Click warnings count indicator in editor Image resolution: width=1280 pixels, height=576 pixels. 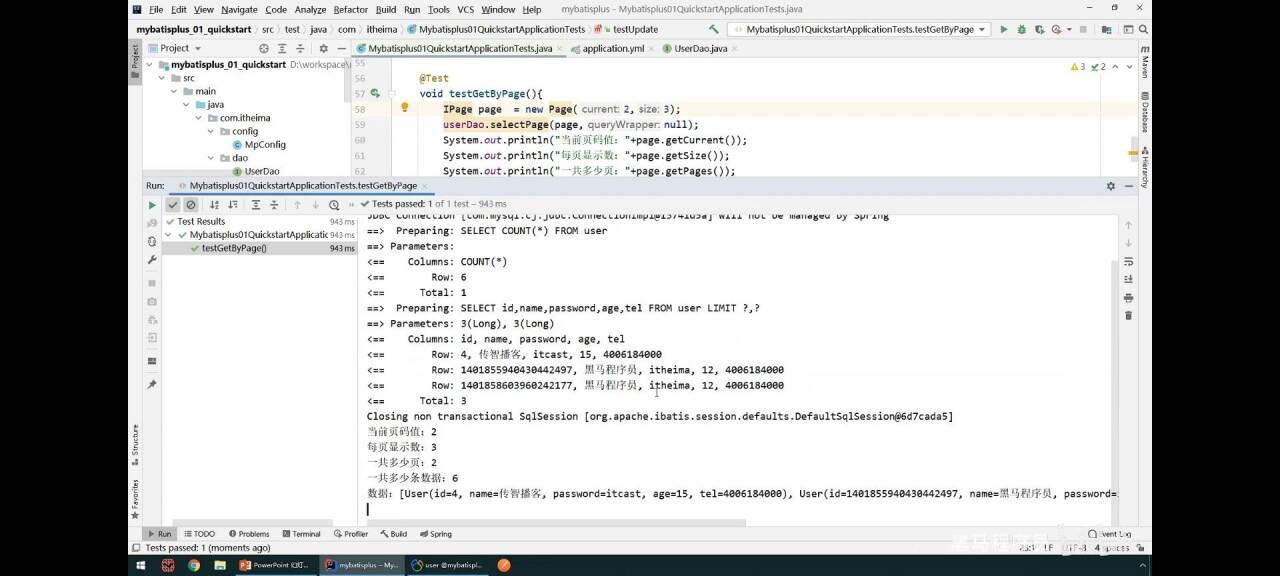(x=1078, y=67)
